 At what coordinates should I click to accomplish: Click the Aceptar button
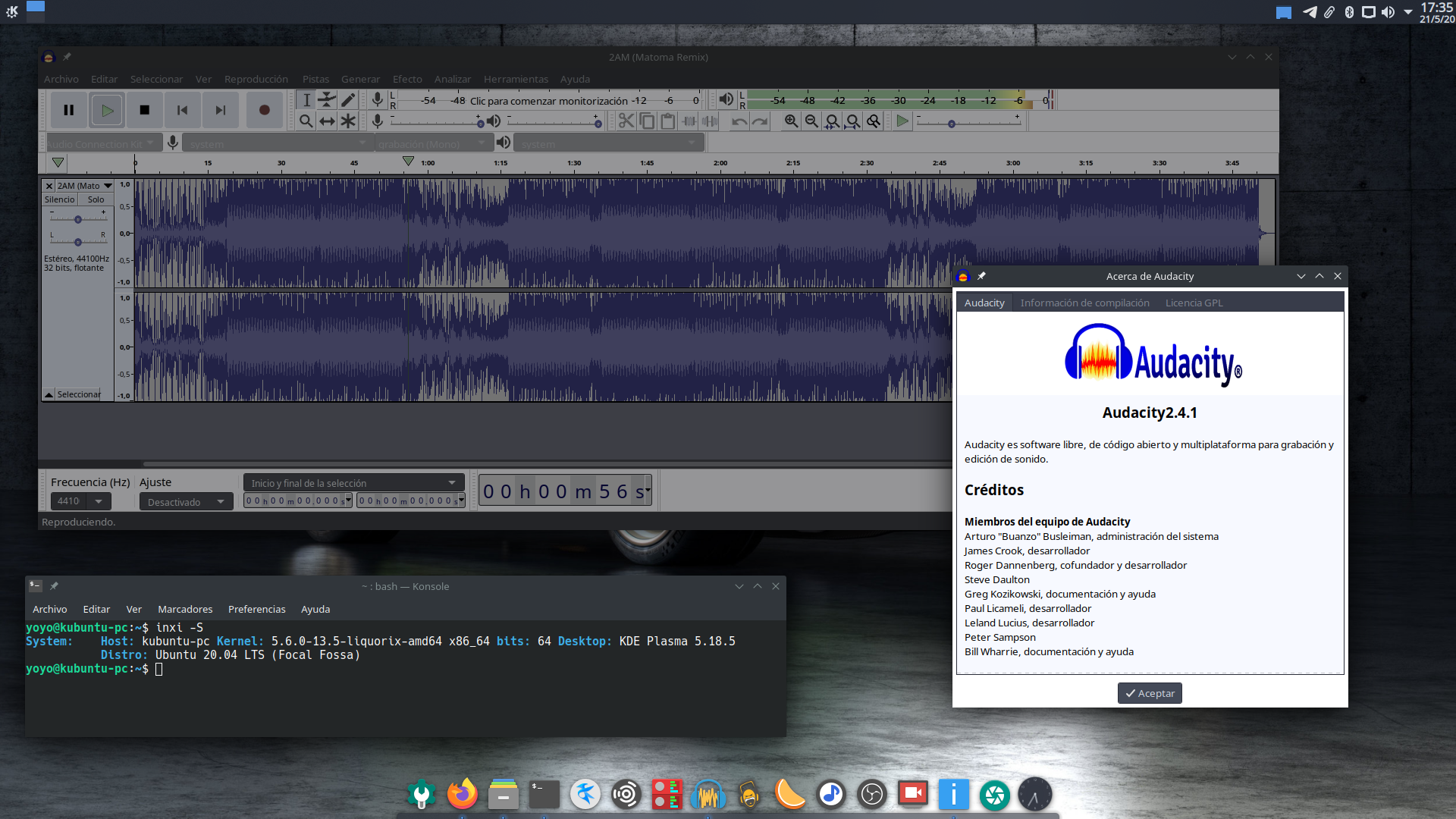[x=1150, y=693]
